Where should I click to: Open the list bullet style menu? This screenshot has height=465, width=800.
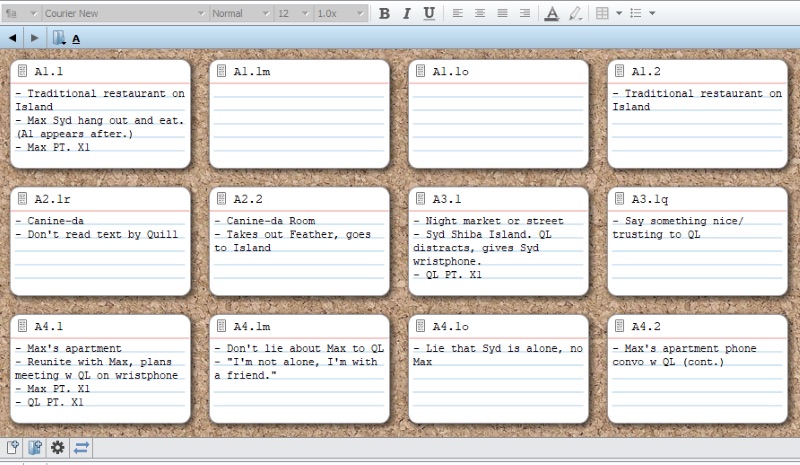643,13
